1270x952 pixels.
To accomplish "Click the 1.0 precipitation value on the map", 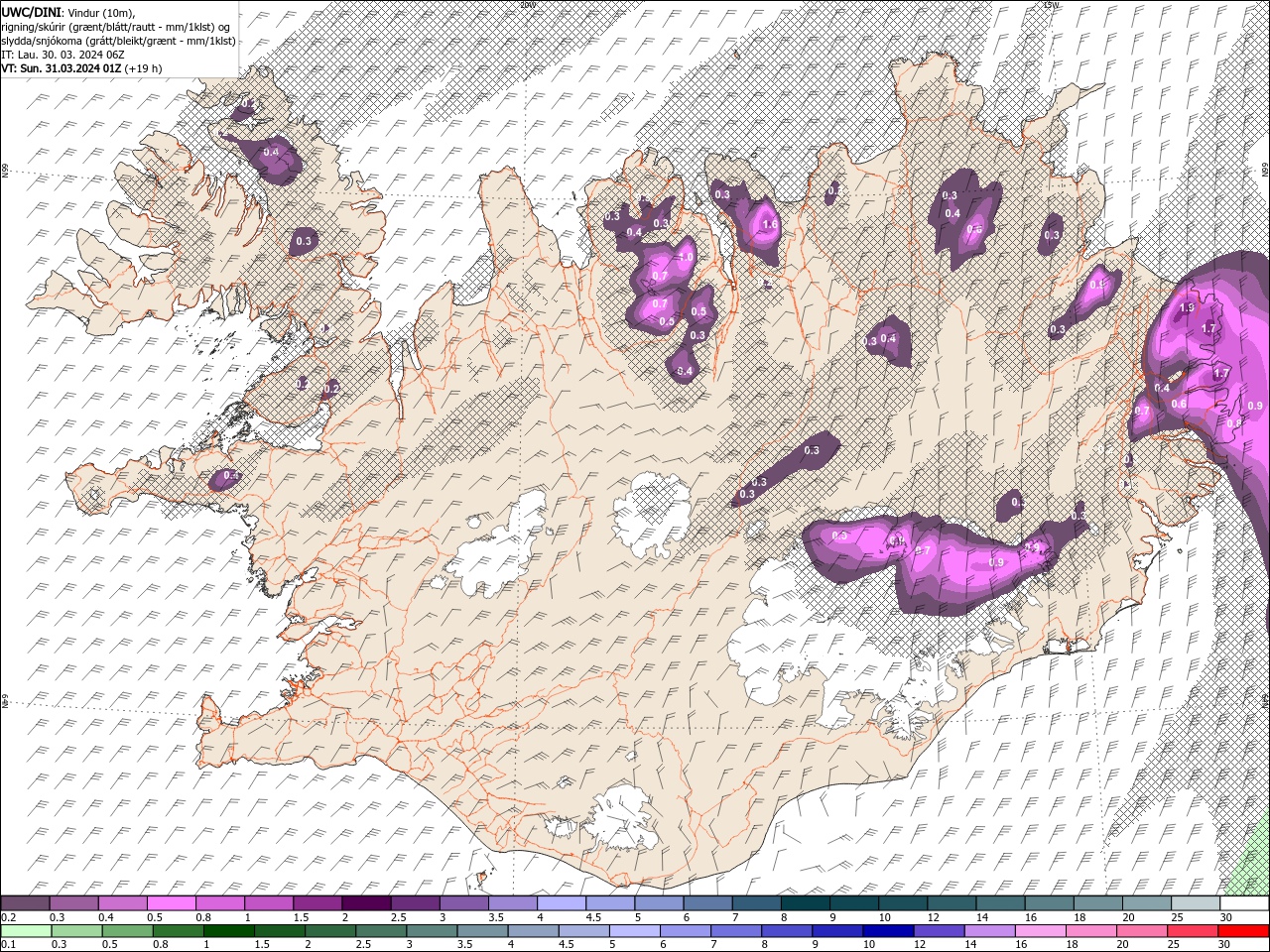I will tap(685, 257).
